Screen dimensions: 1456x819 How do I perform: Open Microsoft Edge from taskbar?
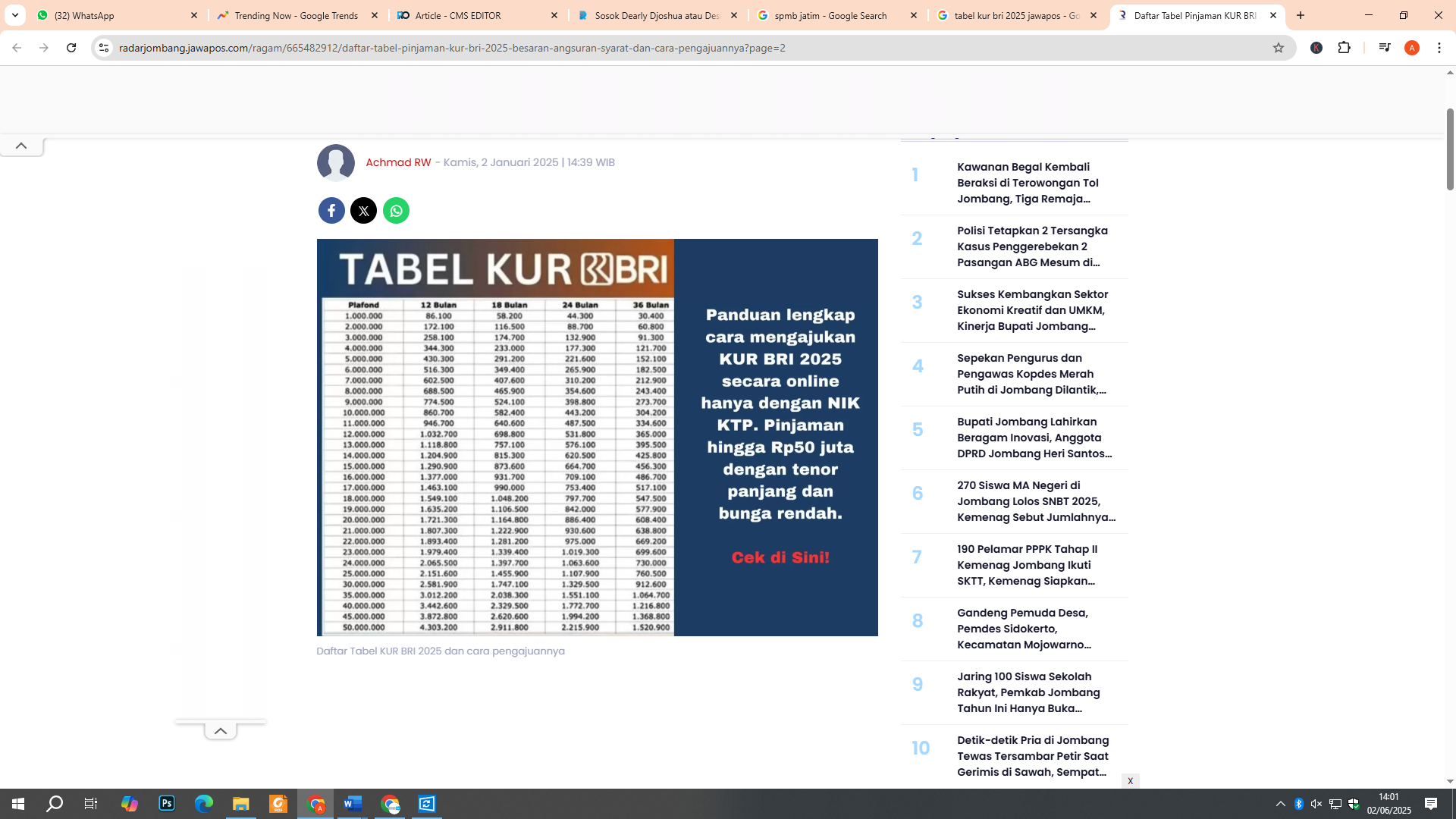point(204,804)
